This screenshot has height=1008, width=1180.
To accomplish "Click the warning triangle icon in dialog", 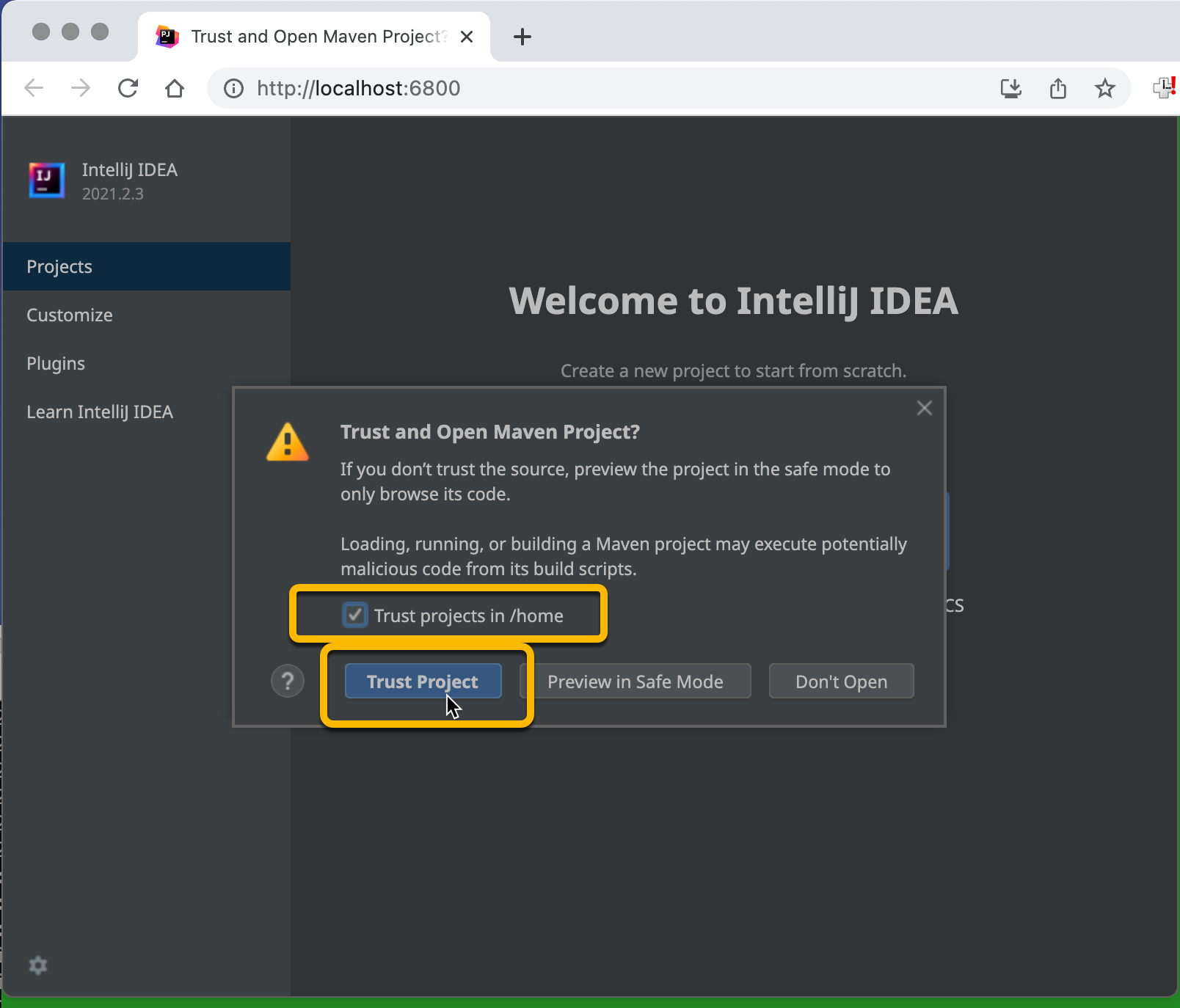I will click(288, 442).
